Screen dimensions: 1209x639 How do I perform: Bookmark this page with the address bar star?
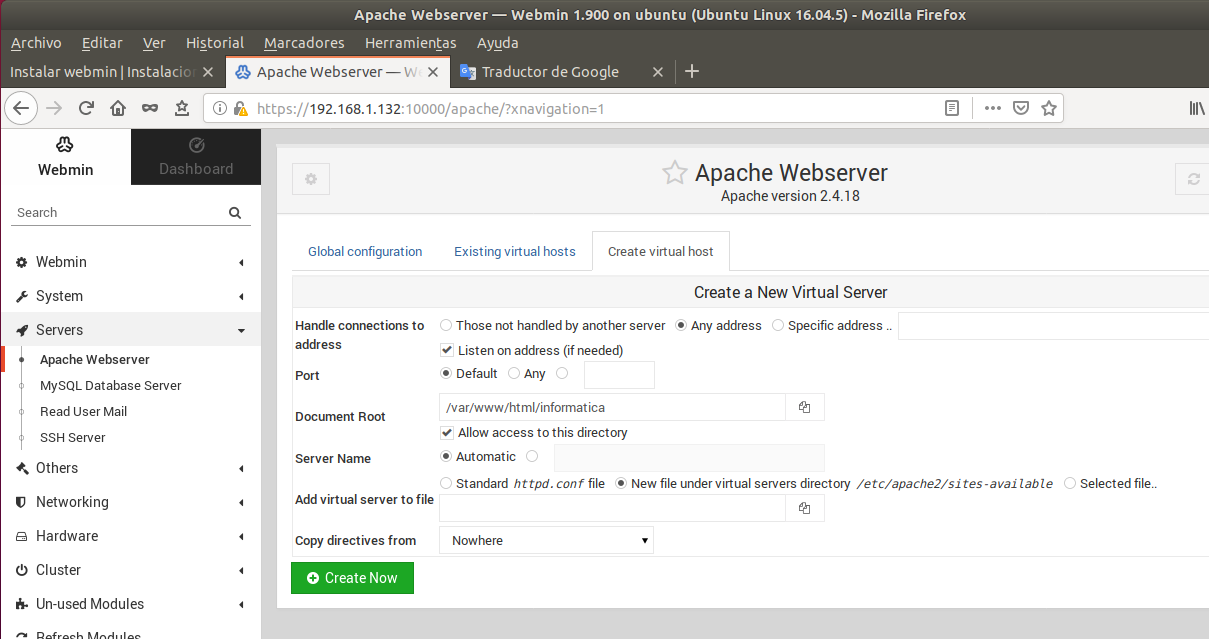[1049, 108]
